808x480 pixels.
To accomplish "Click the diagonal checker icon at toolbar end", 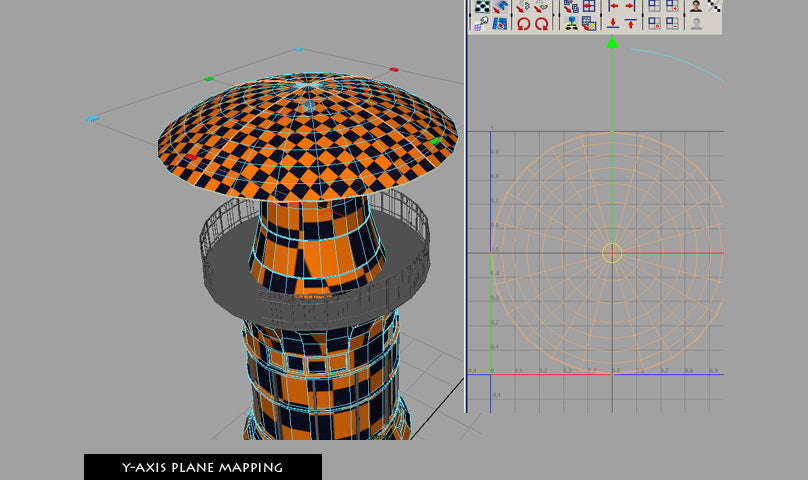I will click(x=714, y=6).
